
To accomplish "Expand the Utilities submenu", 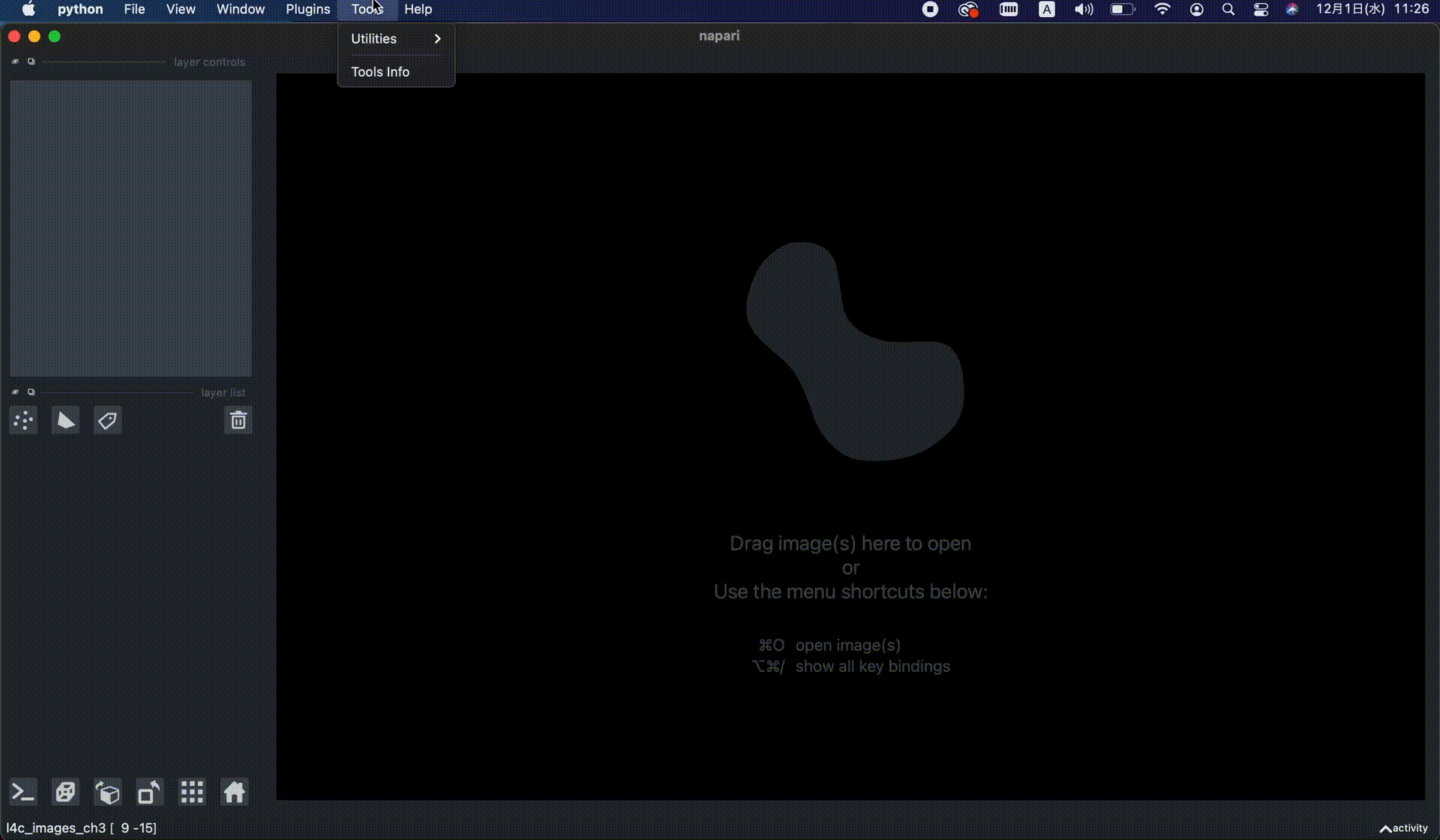I will coord(395,39).
